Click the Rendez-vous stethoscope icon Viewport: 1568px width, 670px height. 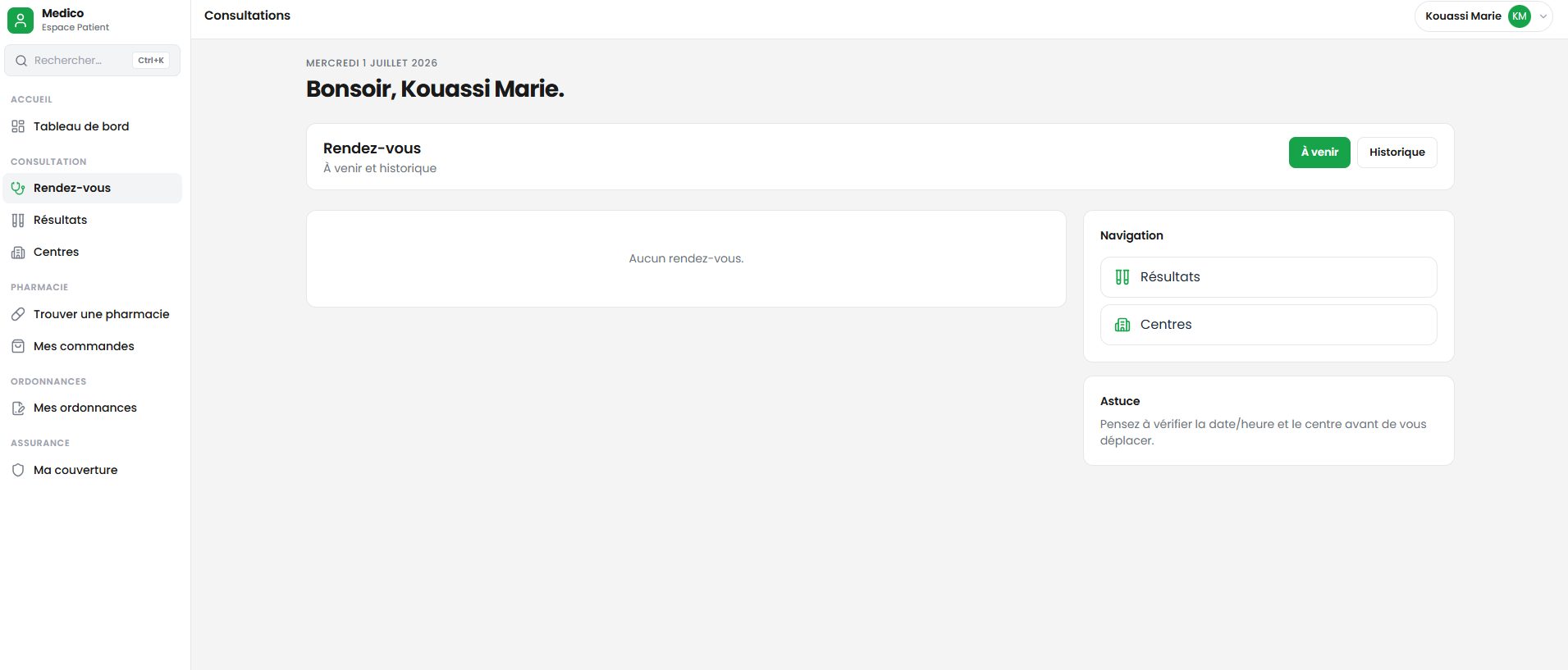click(18, 188)
